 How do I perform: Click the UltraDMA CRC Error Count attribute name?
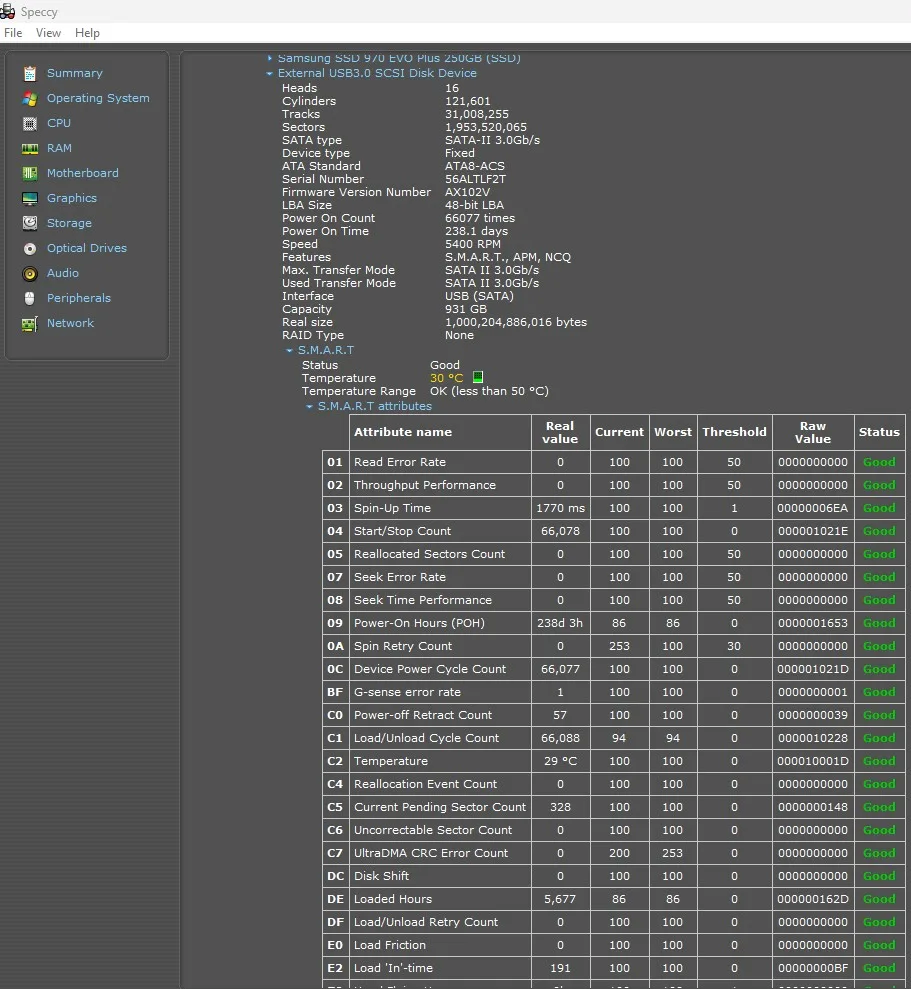(x=431, y=853)
